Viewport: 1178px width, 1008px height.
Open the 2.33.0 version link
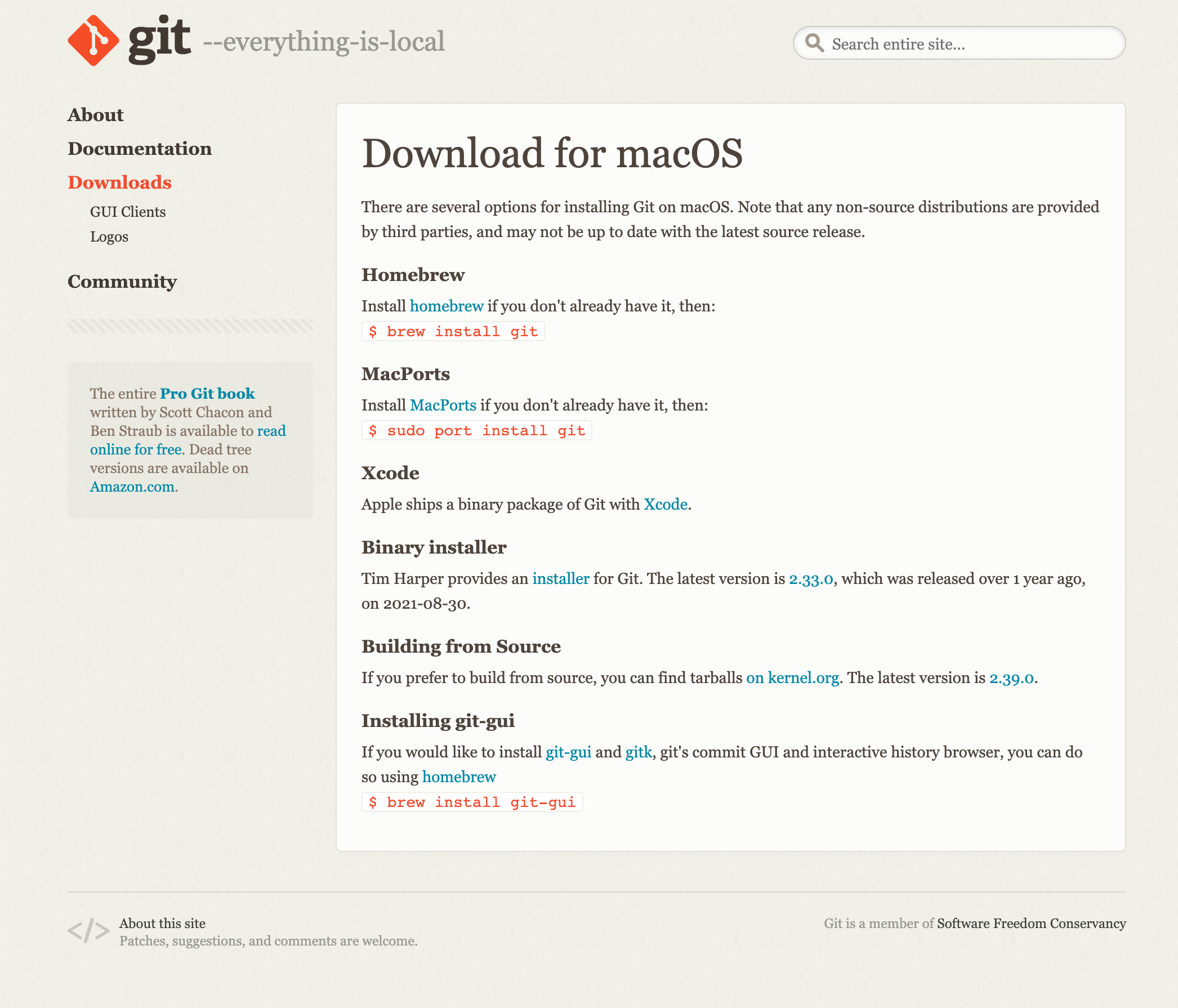pyautogui.click(x=811, y=579)
